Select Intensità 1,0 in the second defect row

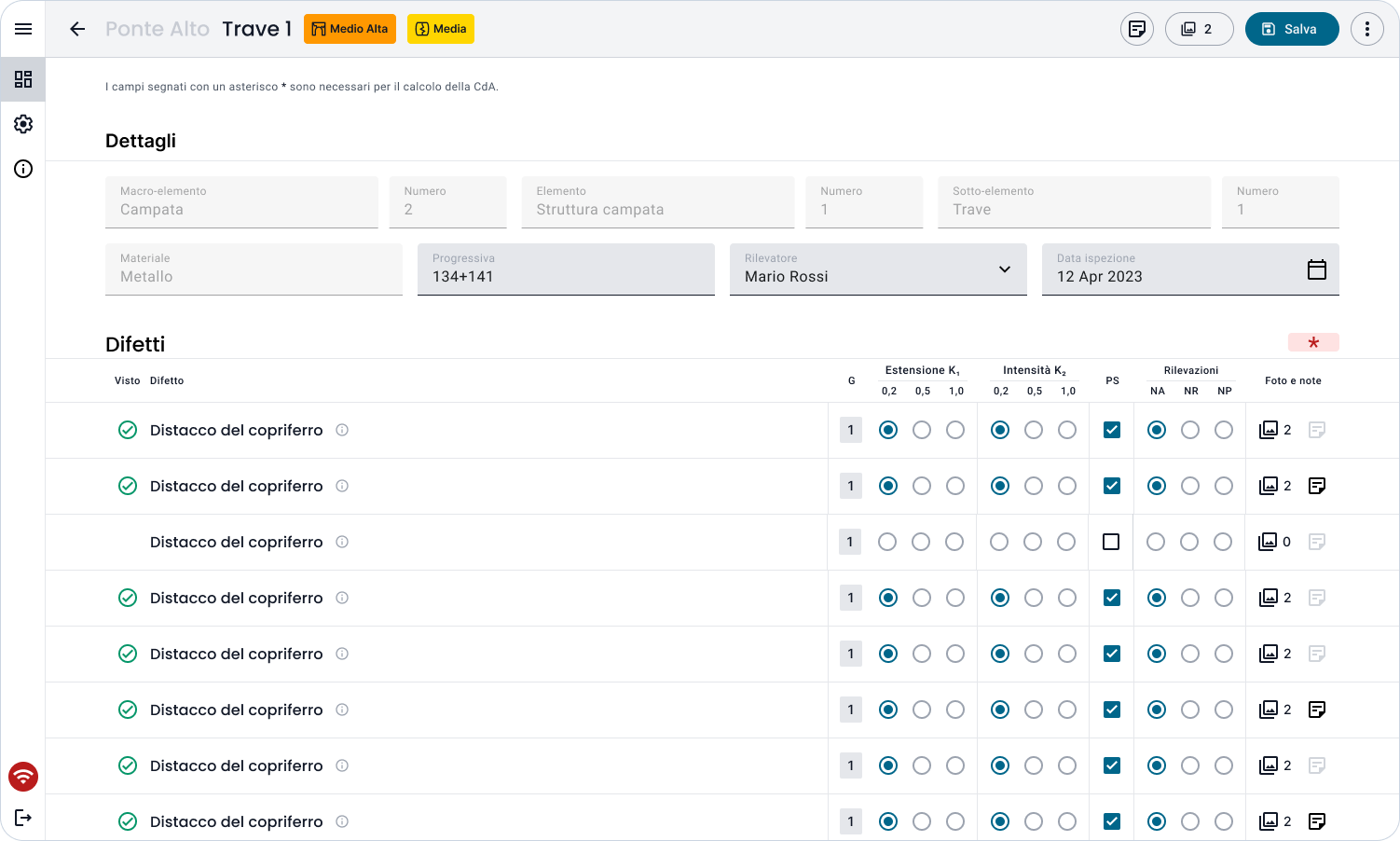1067,486
